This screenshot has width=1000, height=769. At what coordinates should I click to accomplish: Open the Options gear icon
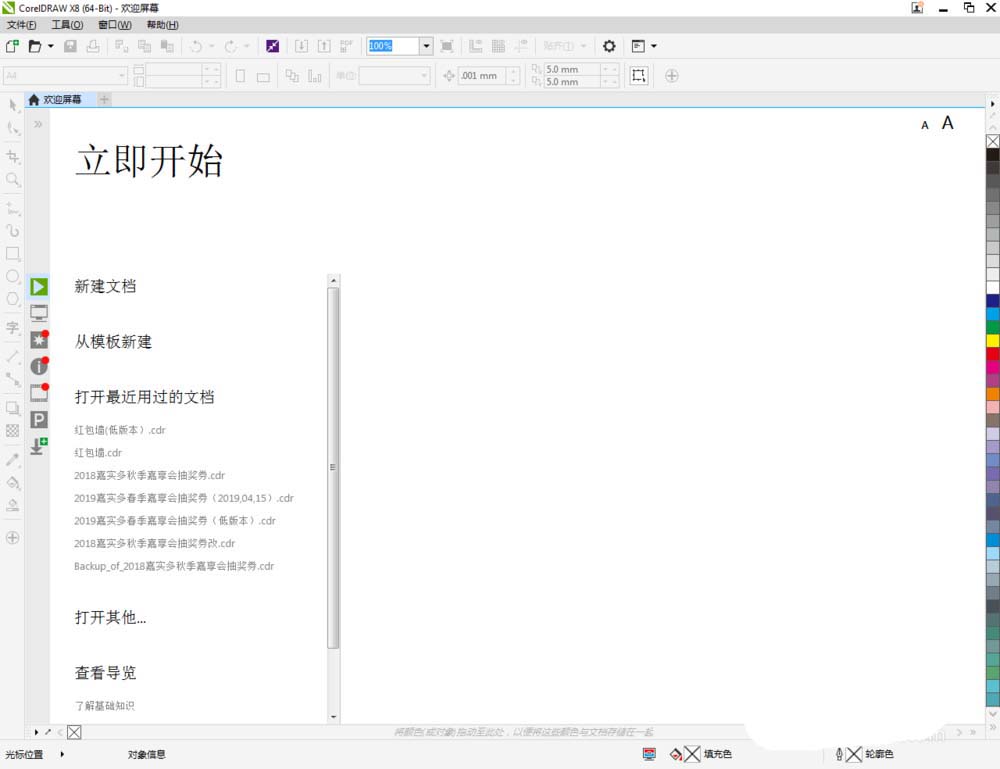(609, 46)
